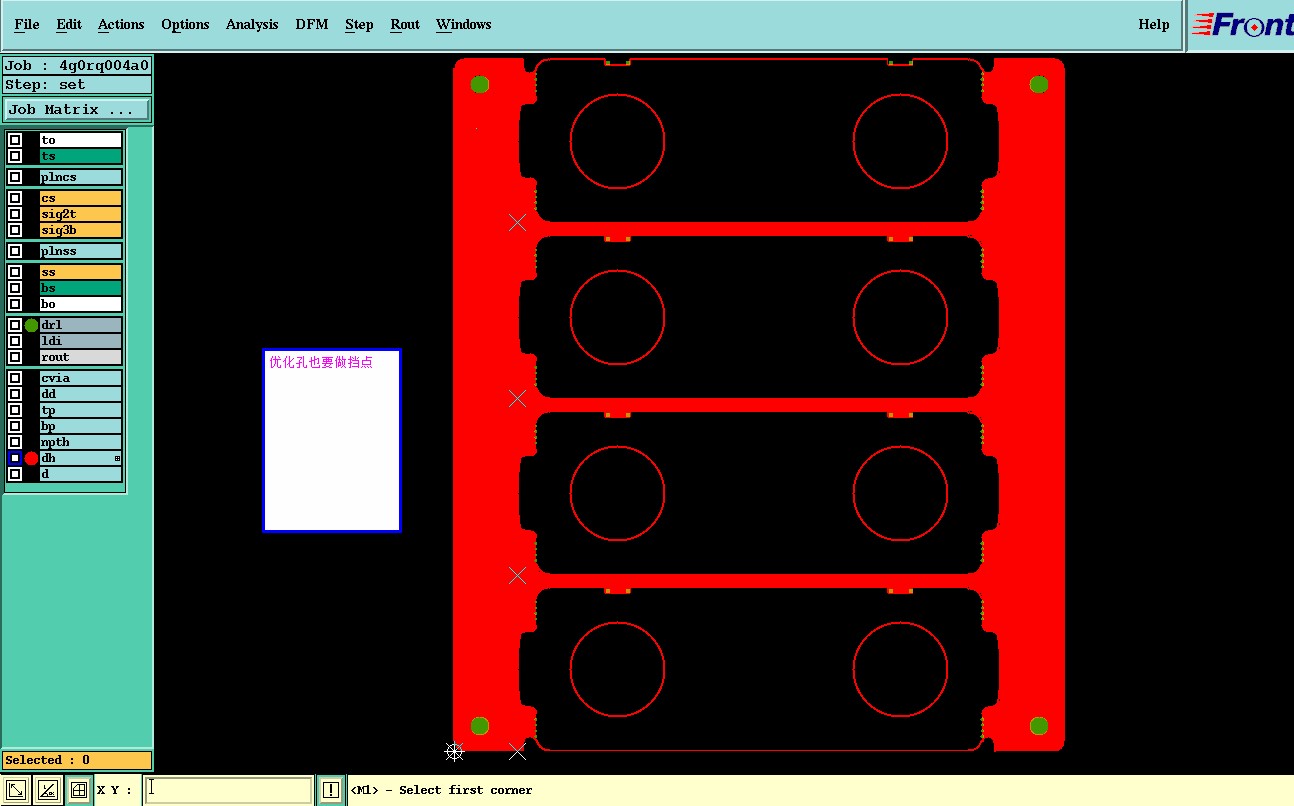The width and height of the screenshot is (1294, 806).
Task: Click the red color dot on the dh layer
Action: [31, 458]
